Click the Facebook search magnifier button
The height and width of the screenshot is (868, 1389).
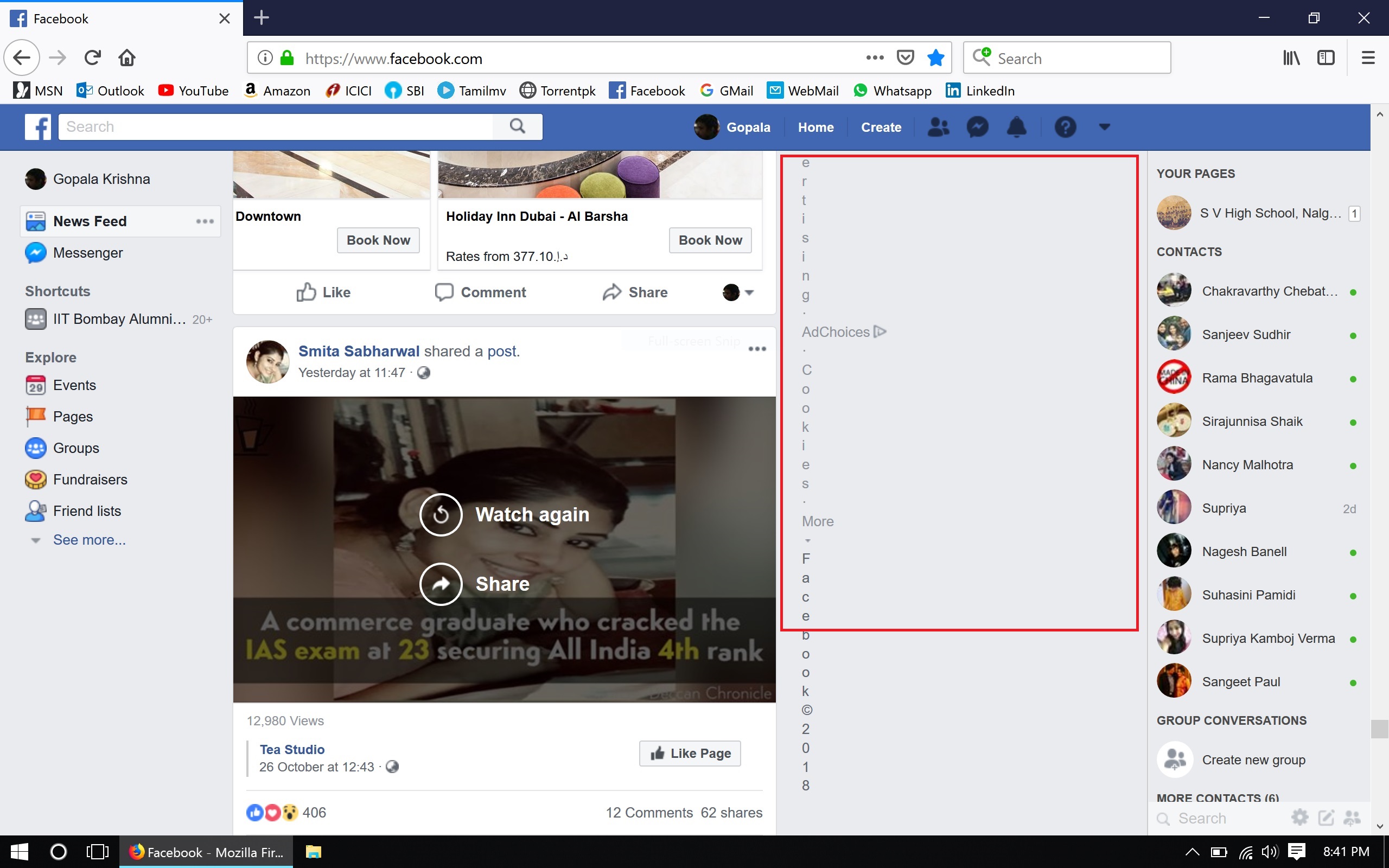[x=517, y=126]
